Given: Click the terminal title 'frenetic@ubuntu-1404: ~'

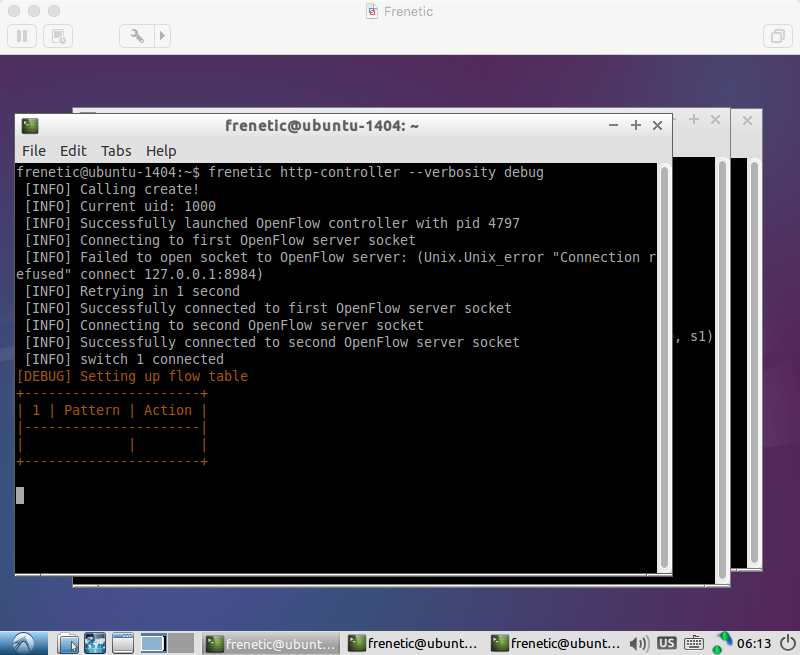Looking at the screenshot, I should pos(322,125).
